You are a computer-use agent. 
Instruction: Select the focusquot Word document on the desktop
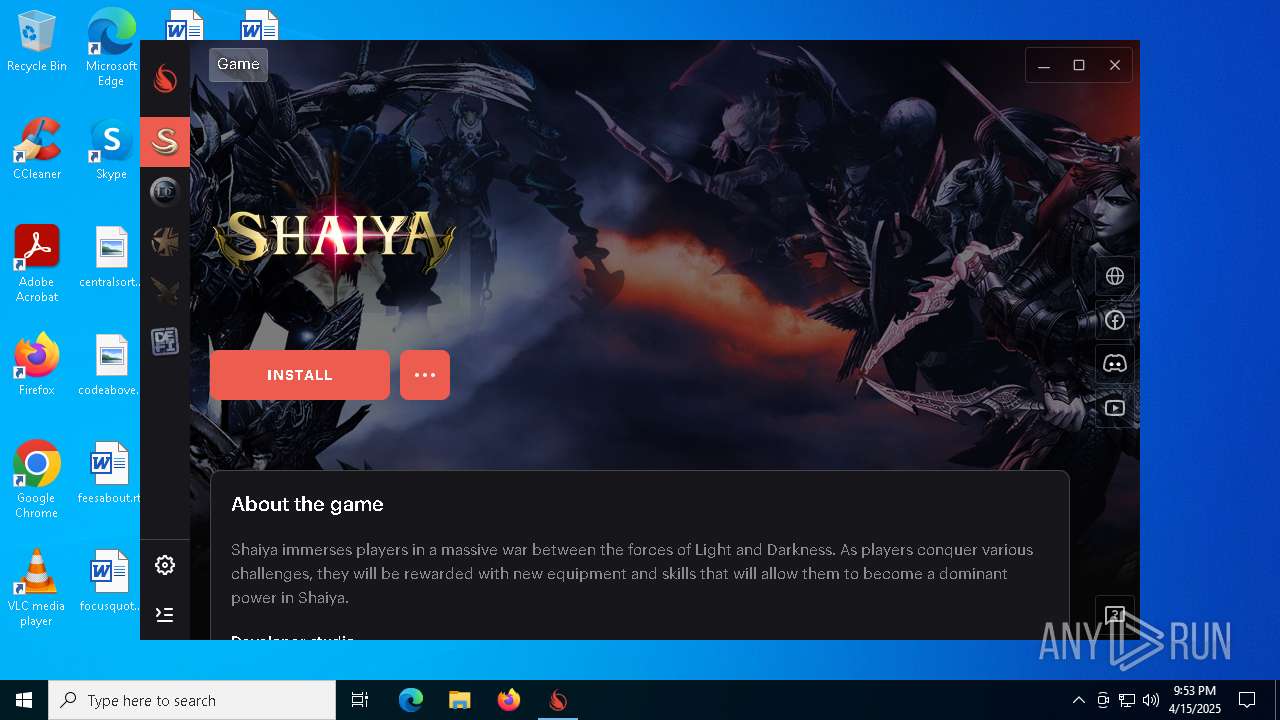coord(110,581)
